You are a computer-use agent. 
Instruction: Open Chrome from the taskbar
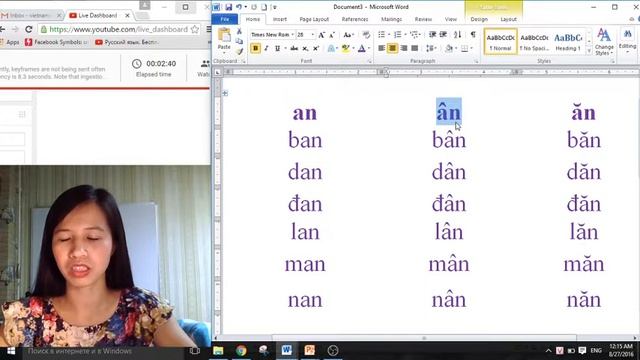pos(241,350)
